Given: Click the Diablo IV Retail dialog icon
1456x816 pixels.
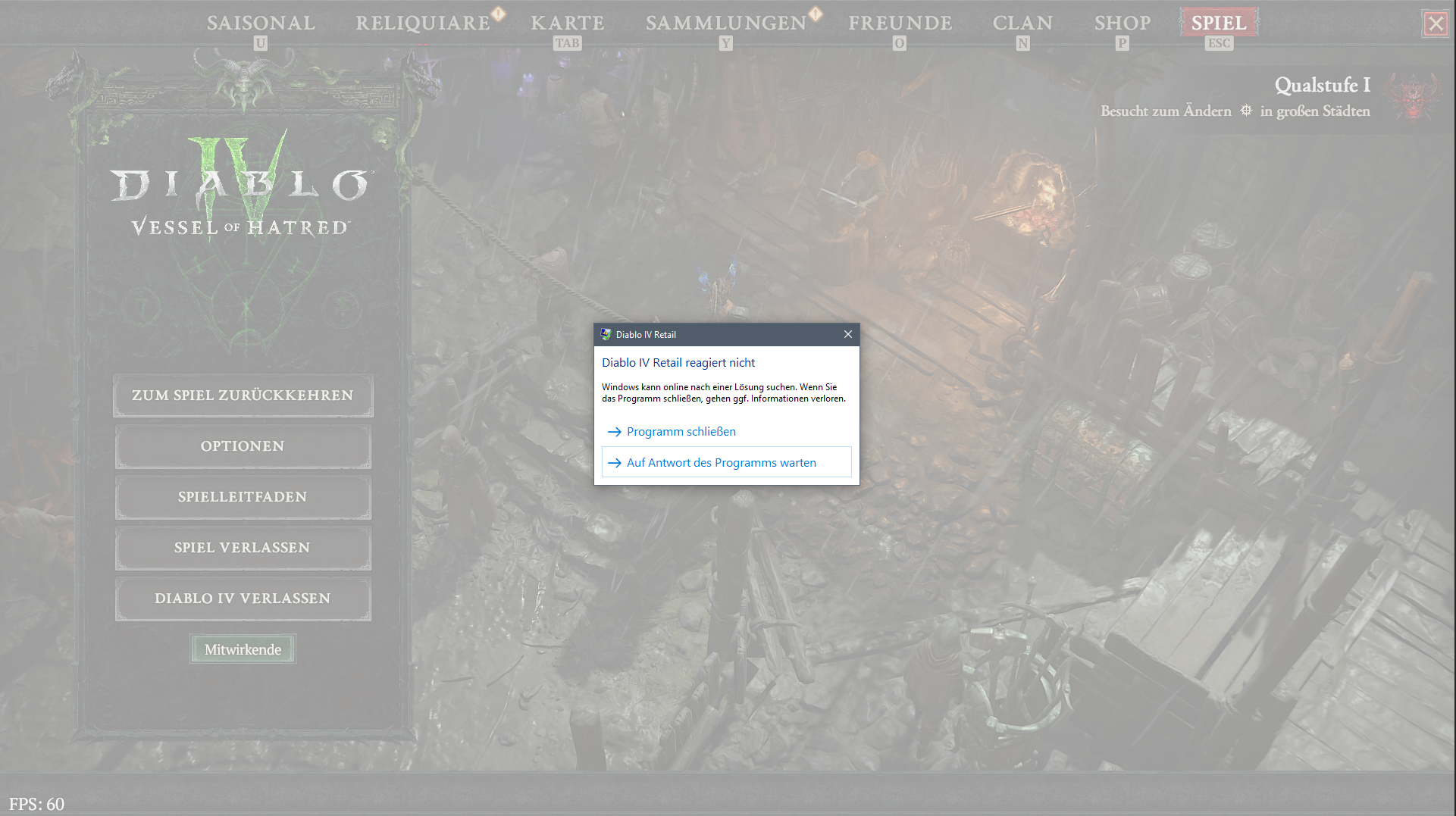Looking at the screenshot, I should point(606,334).
